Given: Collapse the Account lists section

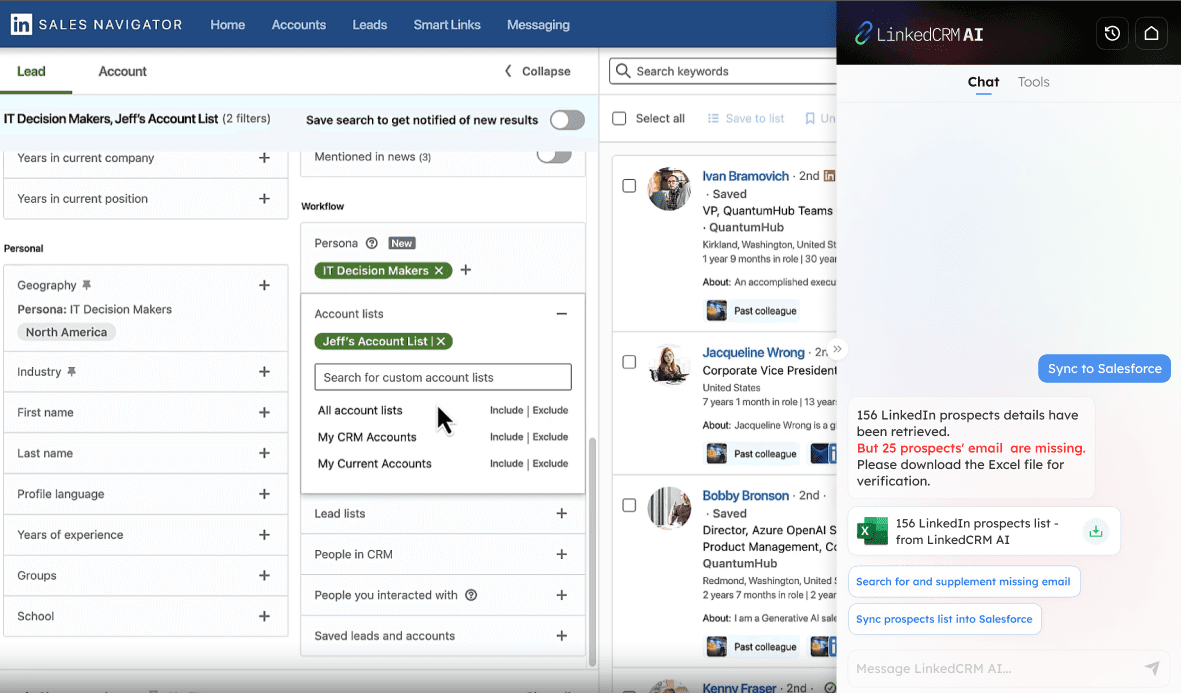Looking at the screenshot, I should point(562,313).
